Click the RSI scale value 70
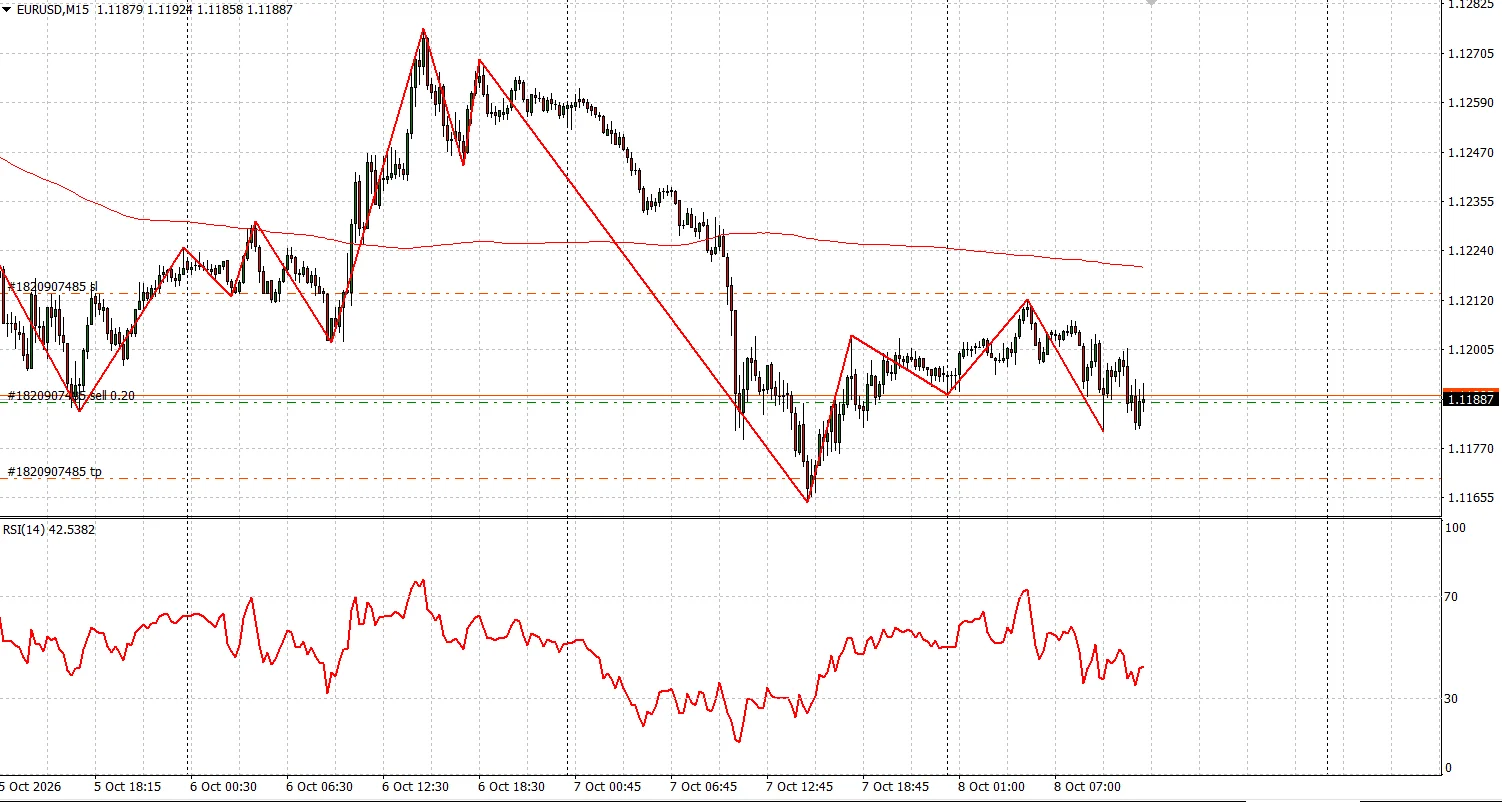Screen dimensions: 1502x802 pos(1453,597)
